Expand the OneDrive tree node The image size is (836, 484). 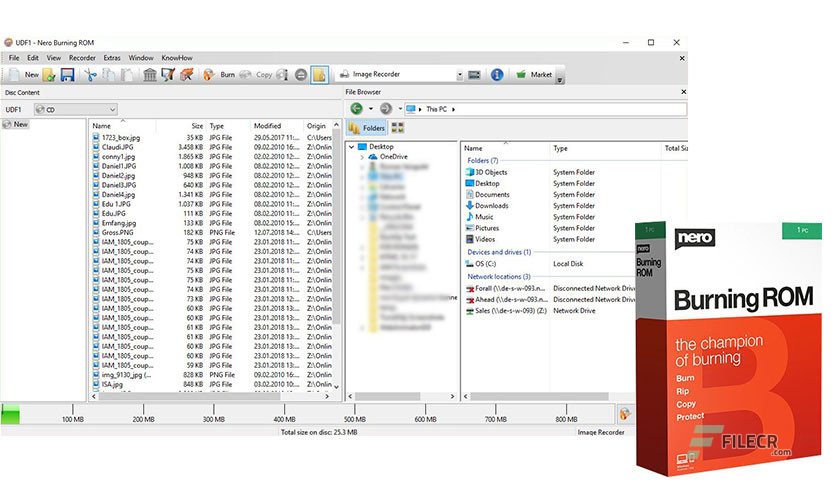pos(362,157)
